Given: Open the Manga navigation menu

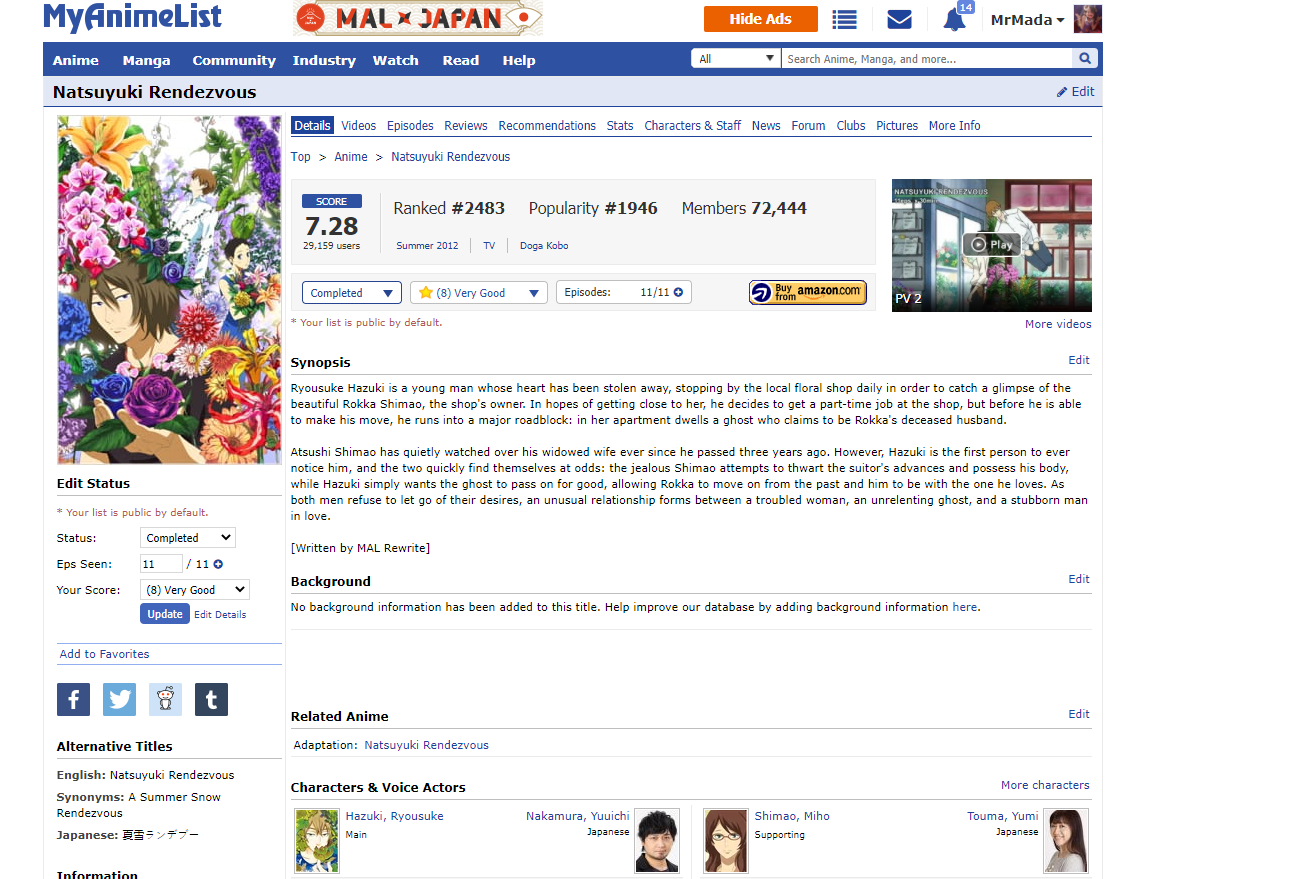Looking at the screenshot, I should [x=147, y=60].
